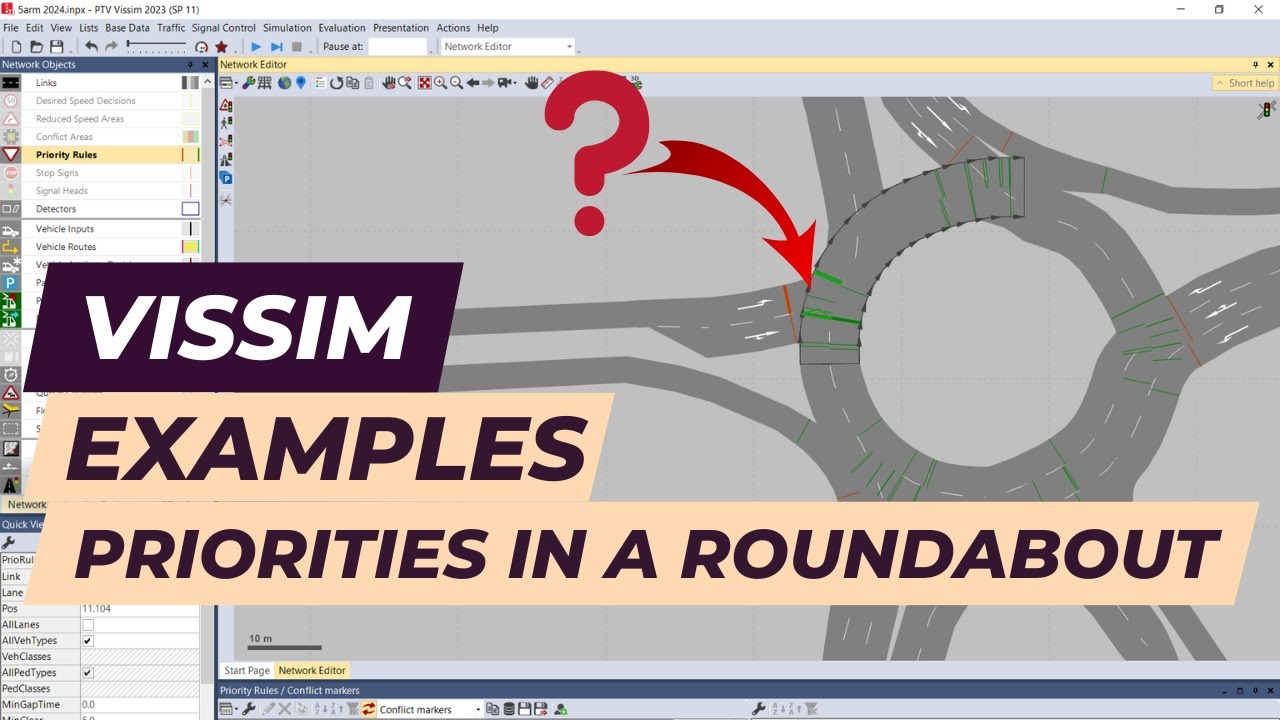The width and height of the screenshot is (1280, 720).
Task: Select the Vehicle Routes yellow arrow icon
Action: (11, 247)
